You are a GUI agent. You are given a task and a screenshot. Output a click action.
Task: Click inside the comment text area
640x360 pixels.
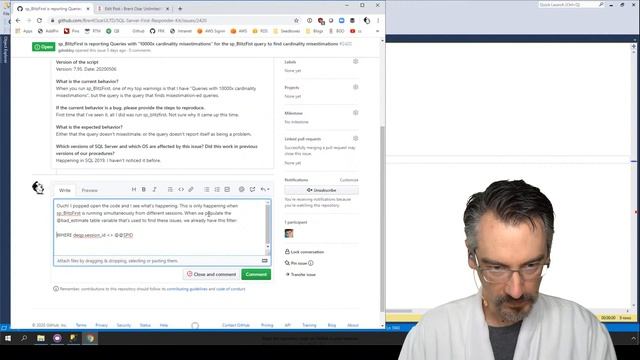click(159, 227)
